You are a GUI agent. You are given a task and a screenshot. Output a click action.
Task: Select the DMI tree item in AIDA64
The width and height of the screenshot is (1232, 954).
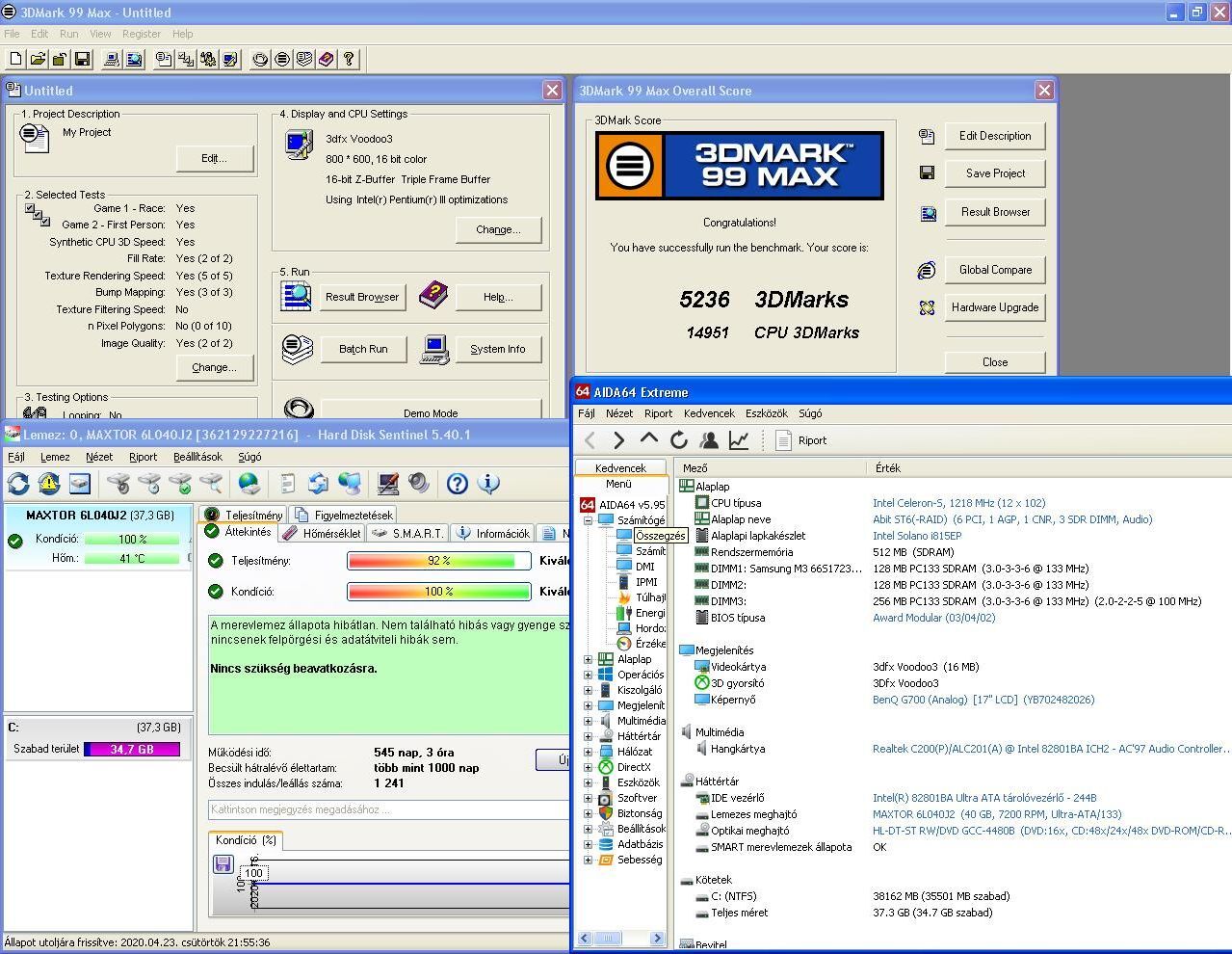[x=645, y=567]
